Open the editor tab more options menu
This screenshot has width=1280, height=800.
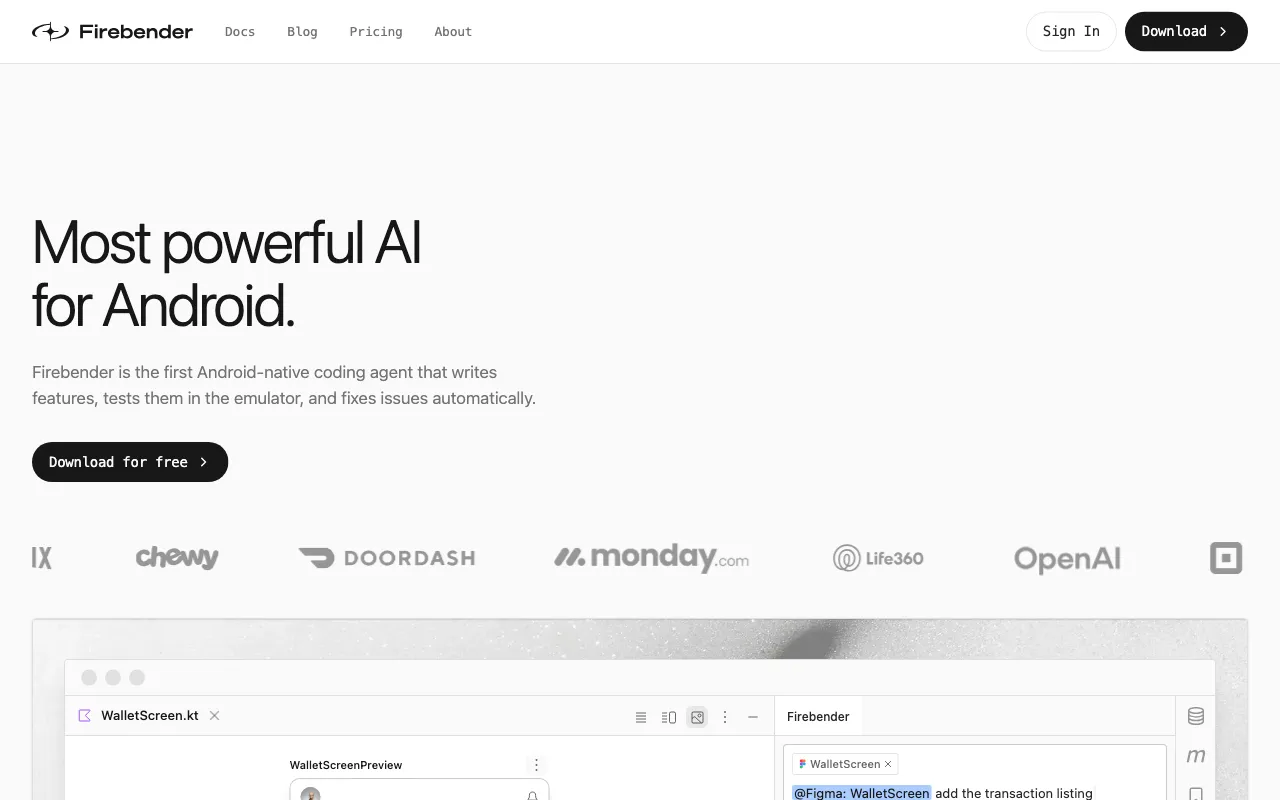coord(725,717)
